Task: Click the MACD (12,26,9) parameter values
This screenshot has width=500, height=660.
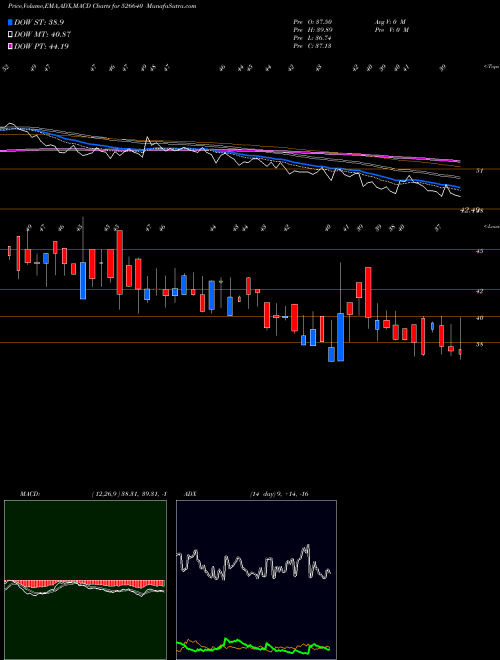Action: [130, 494]
